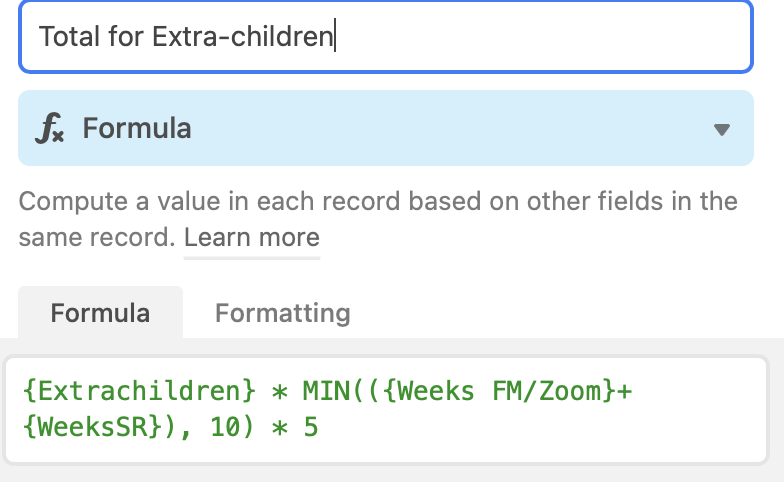Click empty space after formula's last line
784x500 pixels.
point(540,427)
